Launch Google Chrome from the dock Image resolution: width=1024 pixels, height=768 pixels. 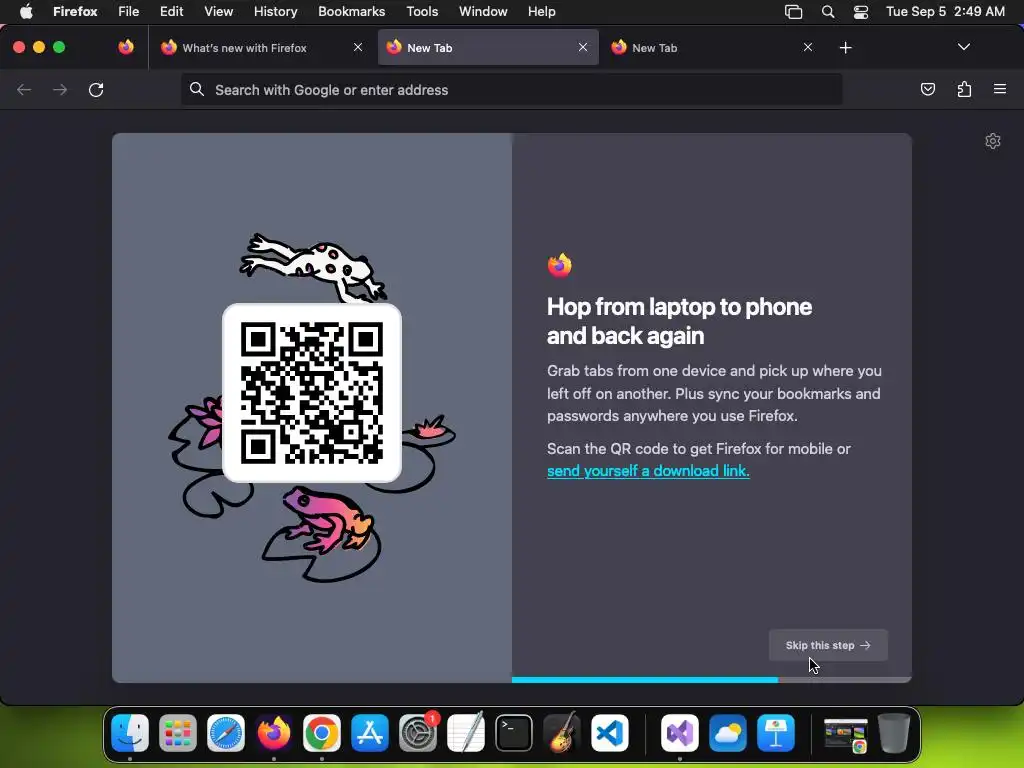(322, 733)
